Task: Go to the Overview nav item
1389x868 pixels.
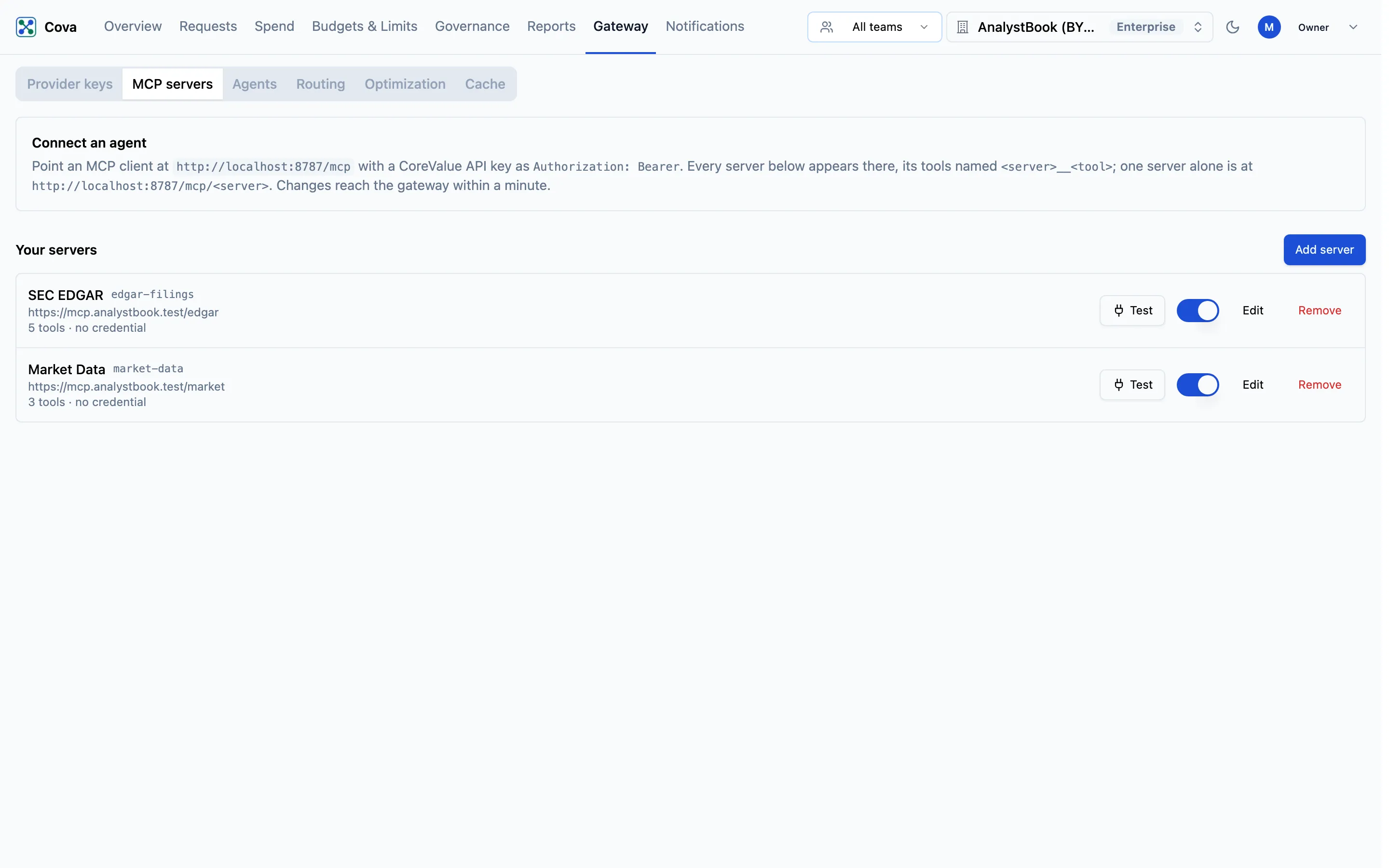Action: (x=133, y=27)
